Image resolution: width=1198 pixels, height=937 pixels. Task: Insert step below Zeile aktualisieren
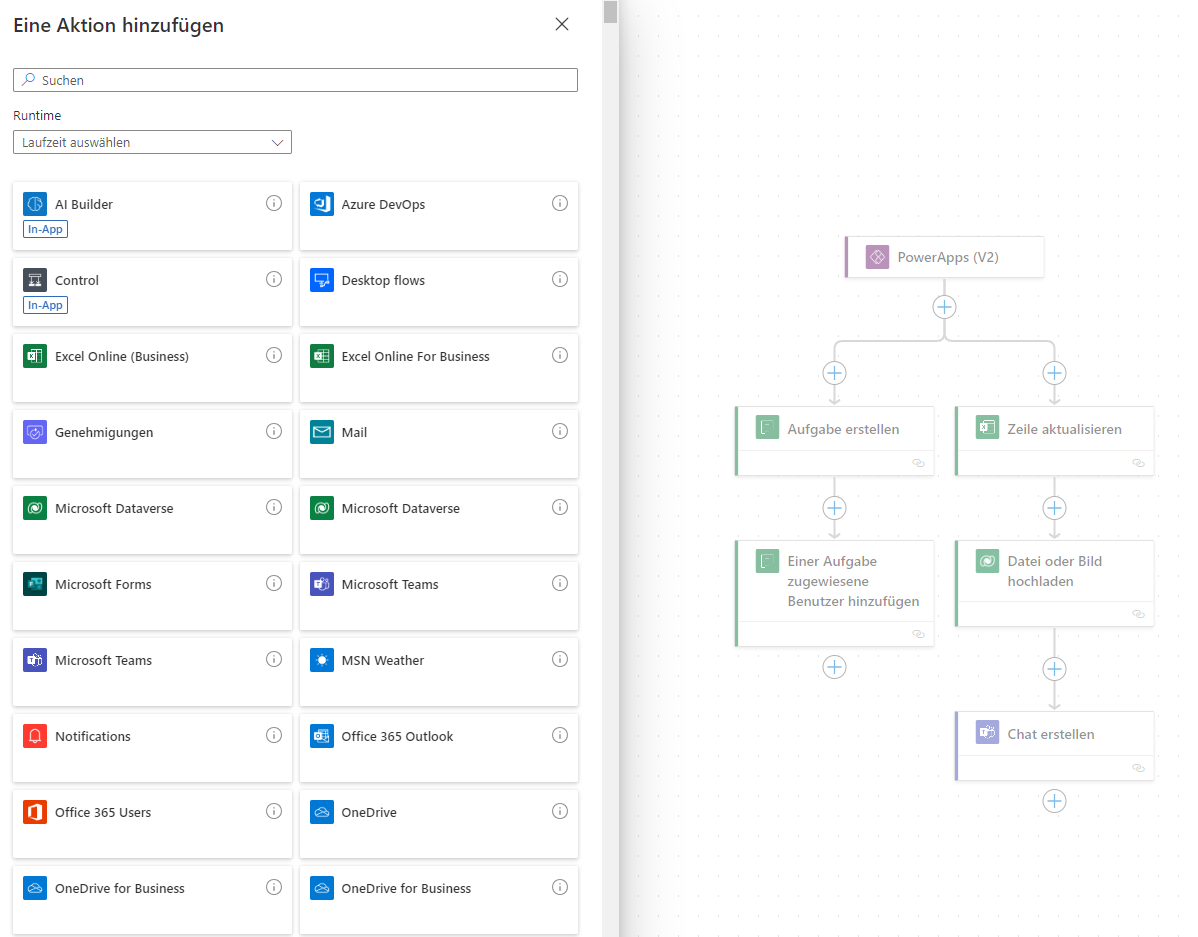(1054, 507)
